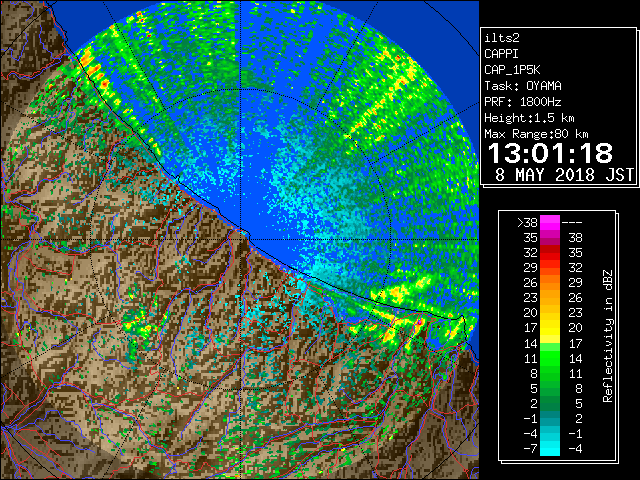640x480 pixels.
Task: Click the magenta >38 color swatch
Action: click(550, 223)
